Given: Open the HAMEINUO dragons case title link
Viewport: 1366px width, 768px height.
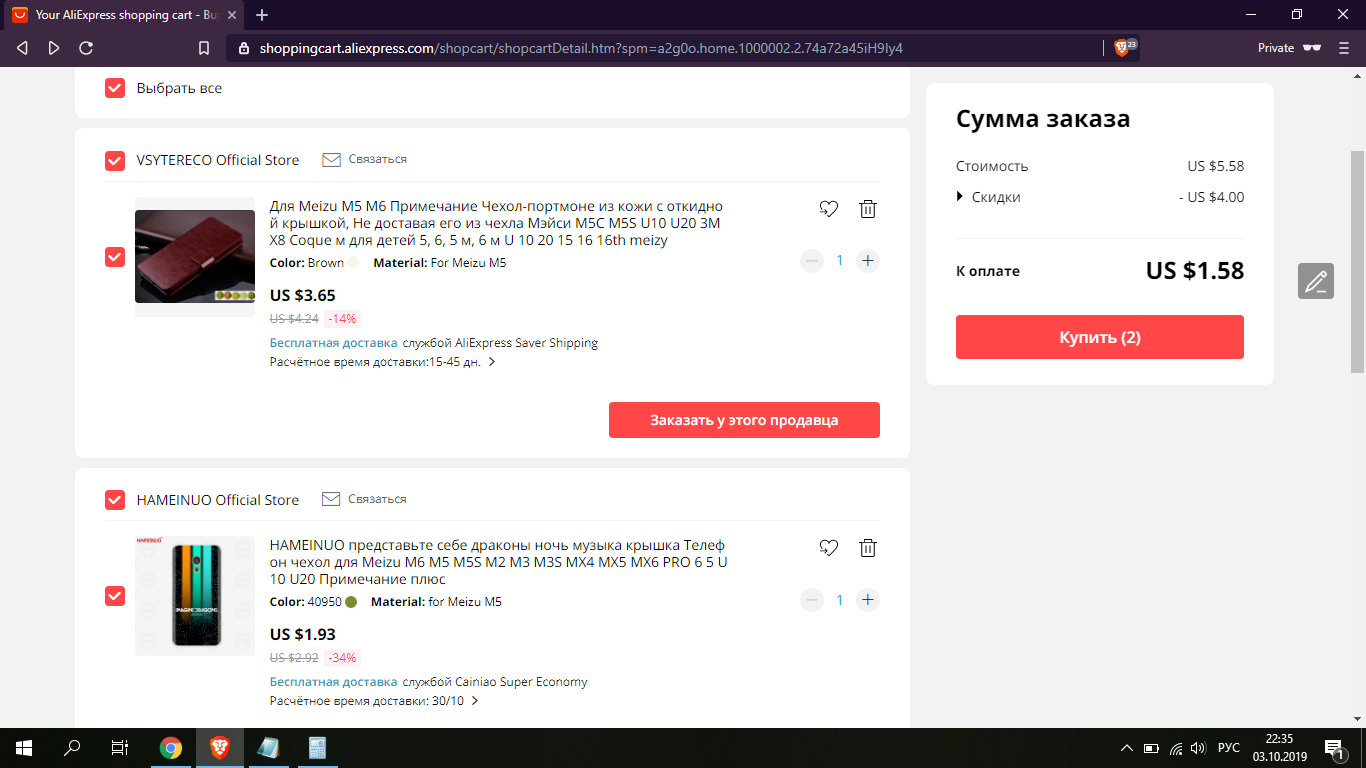Looking at the screenshot, I should (x=499, y=562).
